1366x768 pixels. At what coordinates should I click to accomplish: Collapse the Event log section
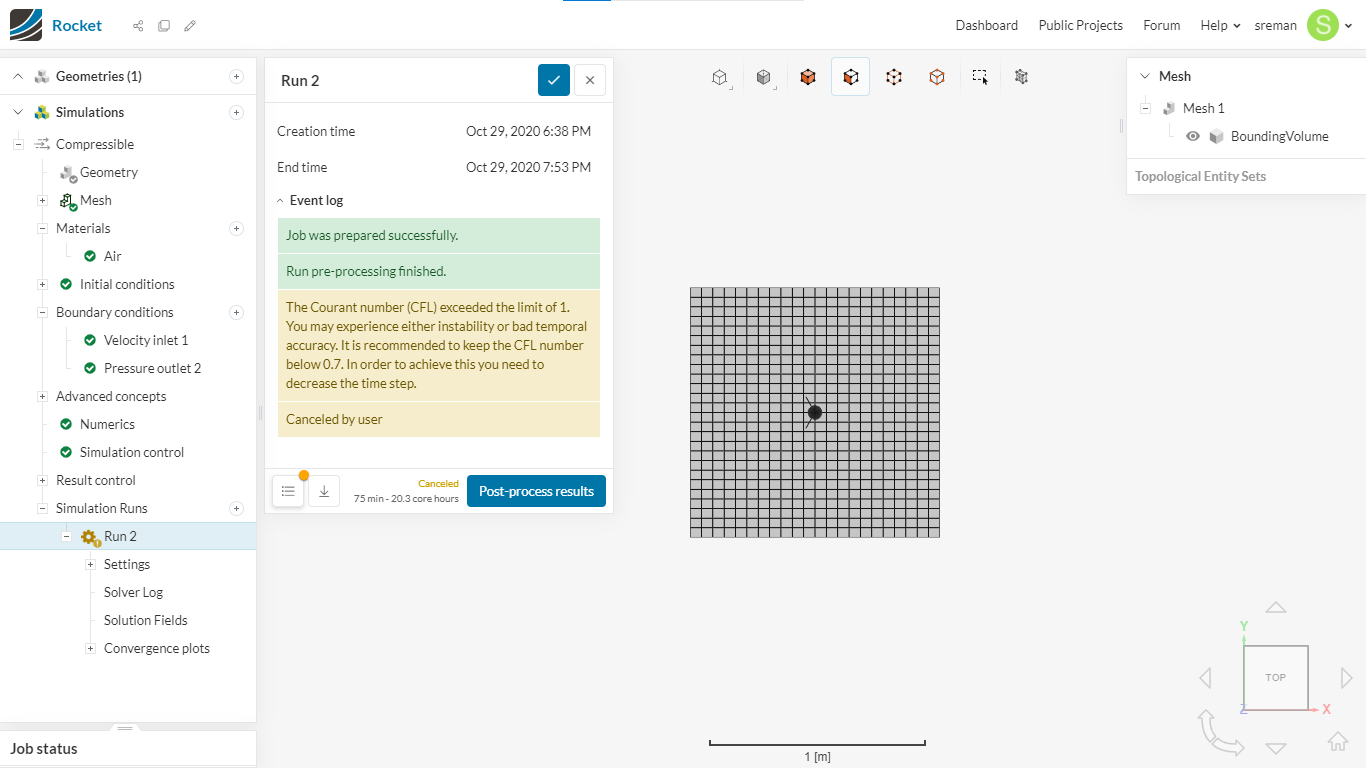coord(281,200)
